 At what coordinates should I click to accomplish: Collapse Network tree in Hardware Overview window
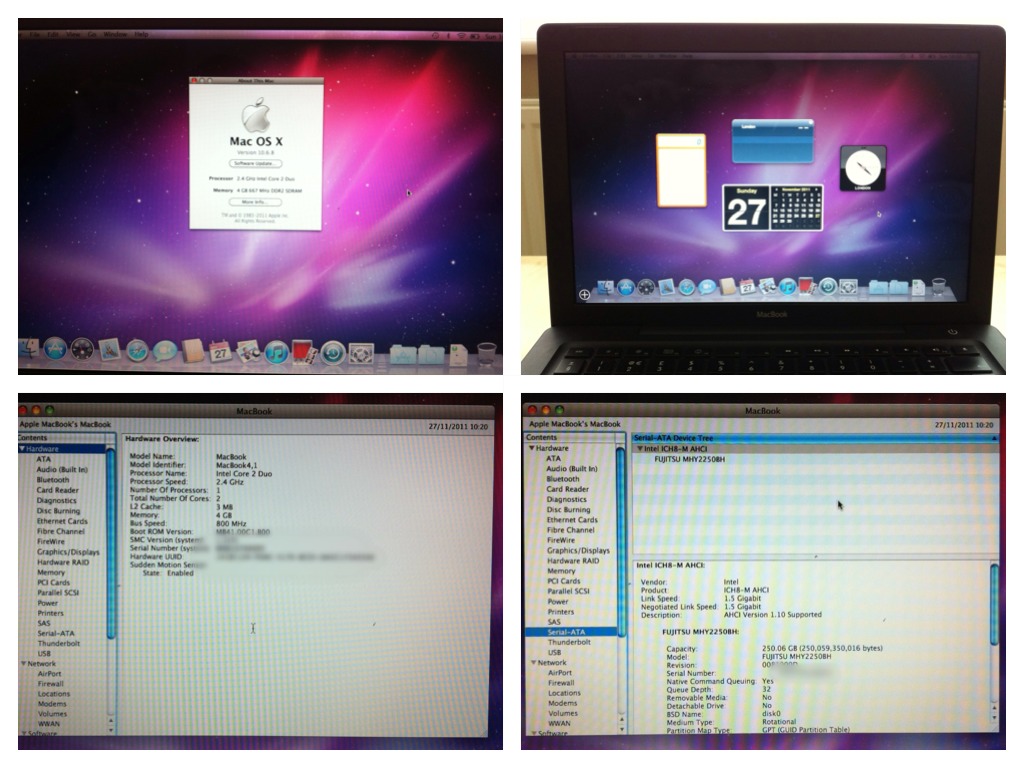(24, 664)
